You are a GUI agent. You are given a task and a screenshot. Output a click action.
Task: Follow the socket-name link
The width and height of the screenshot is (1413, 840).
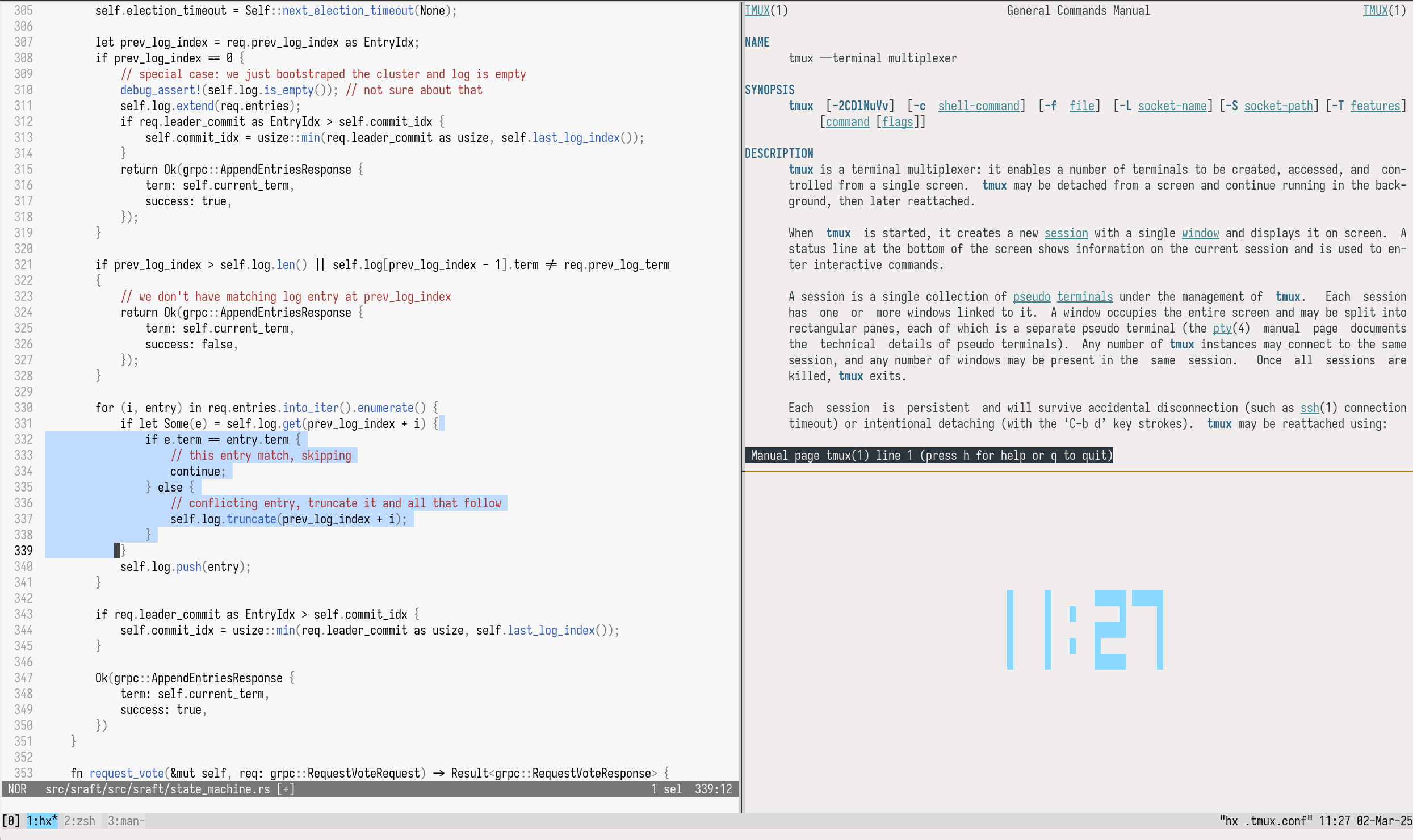(1172, 106)
